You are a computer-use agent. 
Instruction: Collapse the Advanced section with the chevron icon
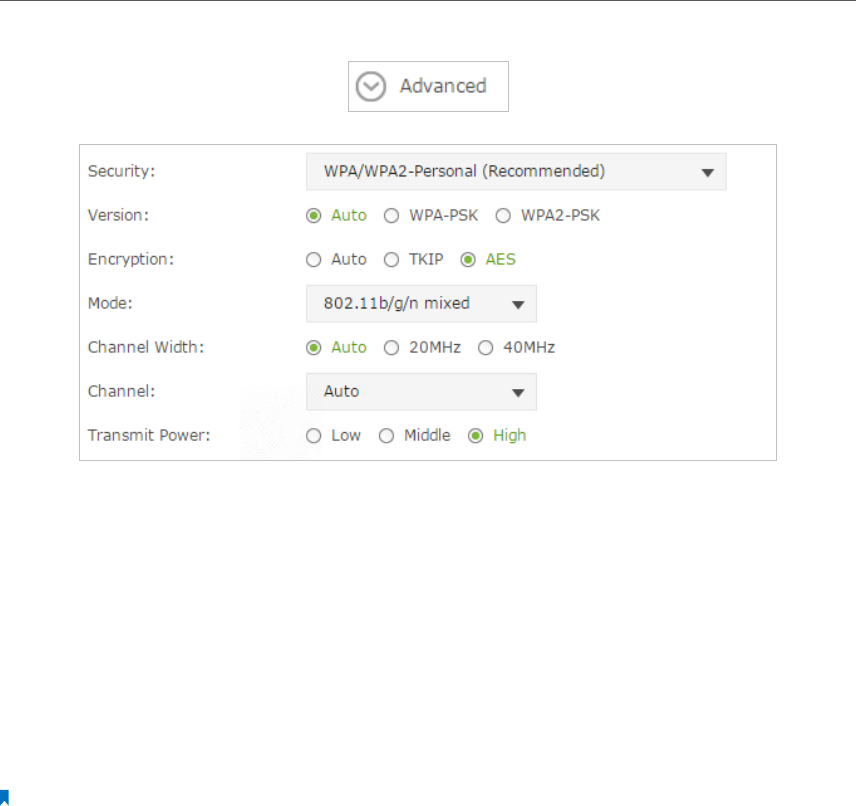371,86
